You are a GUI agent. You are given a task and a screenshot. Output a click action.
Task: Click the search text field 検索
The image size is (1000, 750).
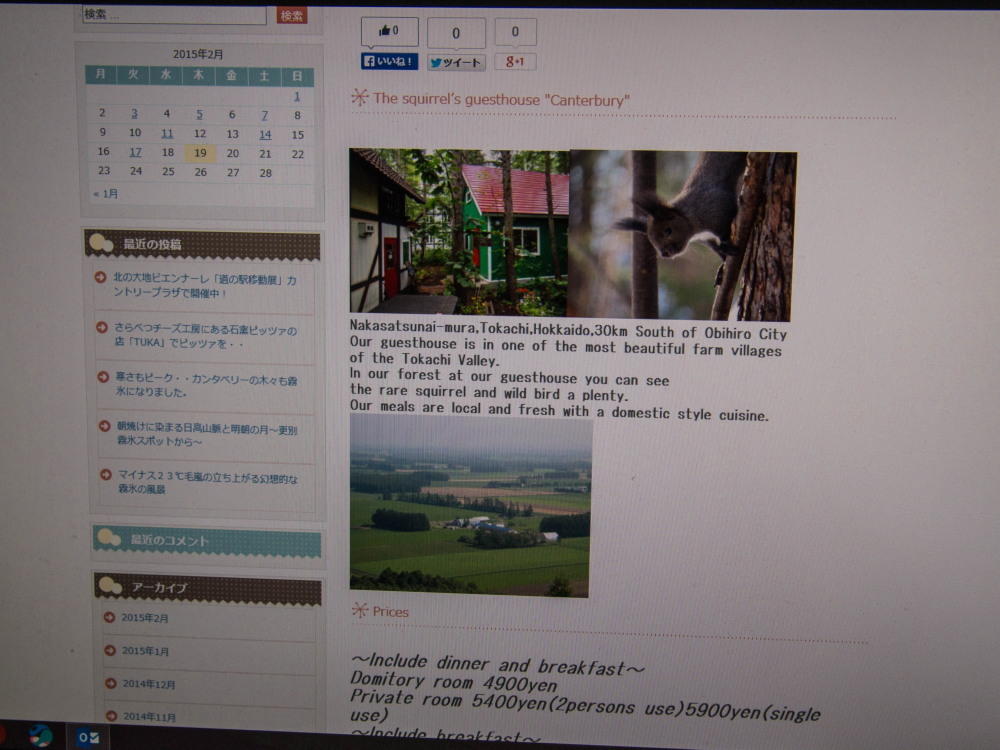tap(174, 15)
